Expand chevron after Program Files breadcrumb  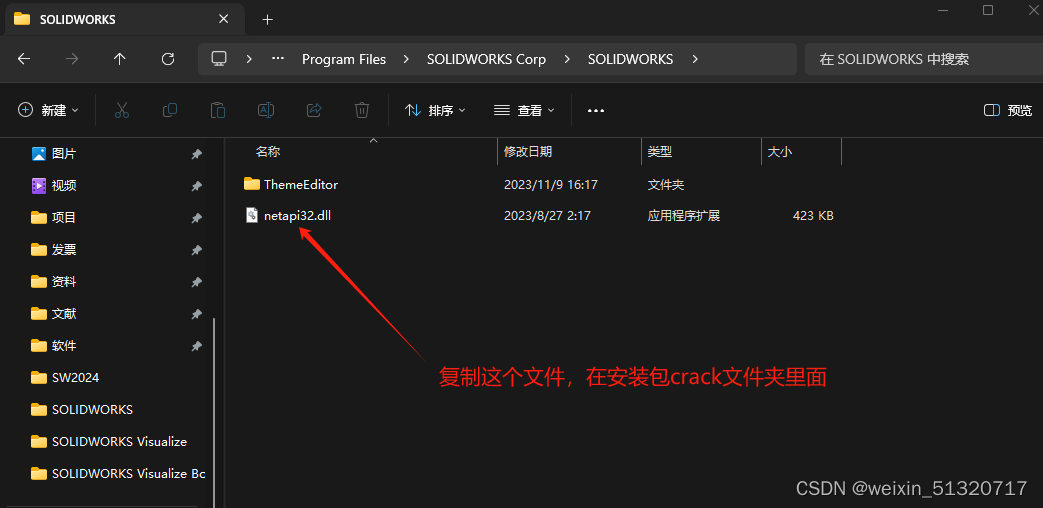tap(406, 59)
